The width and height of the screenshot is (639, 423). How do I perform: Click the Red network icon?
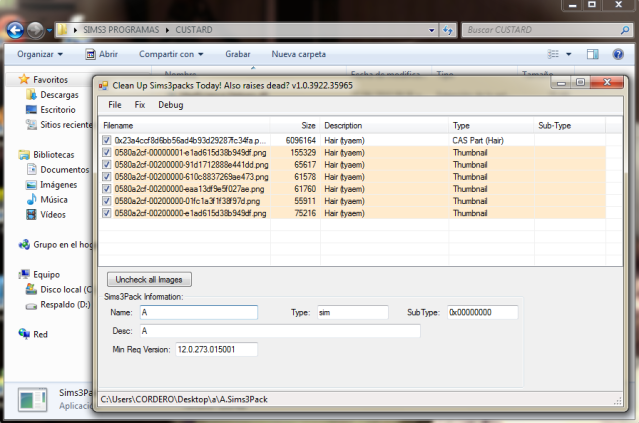pos(25,335)
